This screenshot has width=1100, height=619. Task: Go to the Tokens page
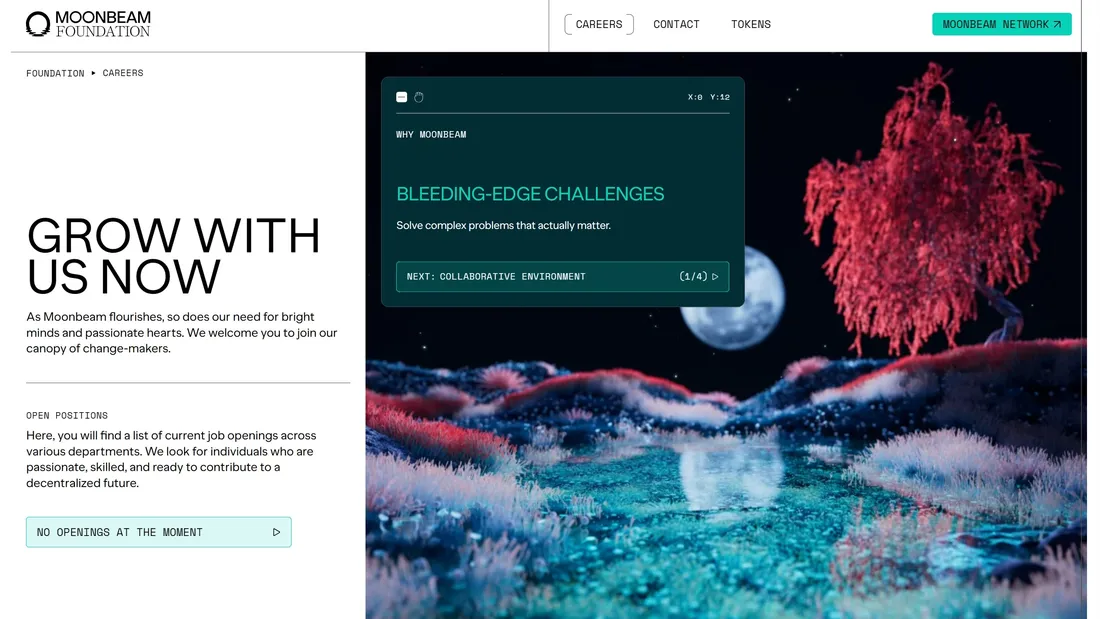(751, 25)
